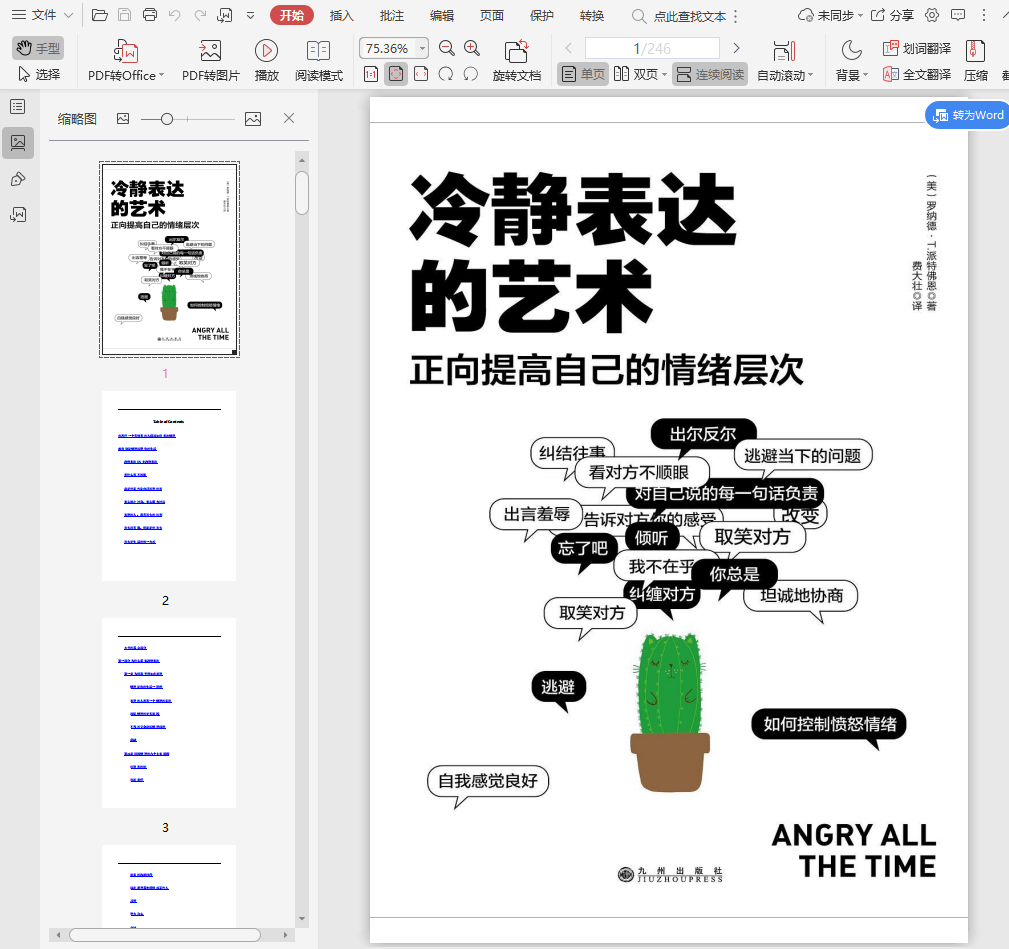This screenshot has width=1009, height=949.
Task: Open the 文件 menu
Action: [x=42, y=15]
